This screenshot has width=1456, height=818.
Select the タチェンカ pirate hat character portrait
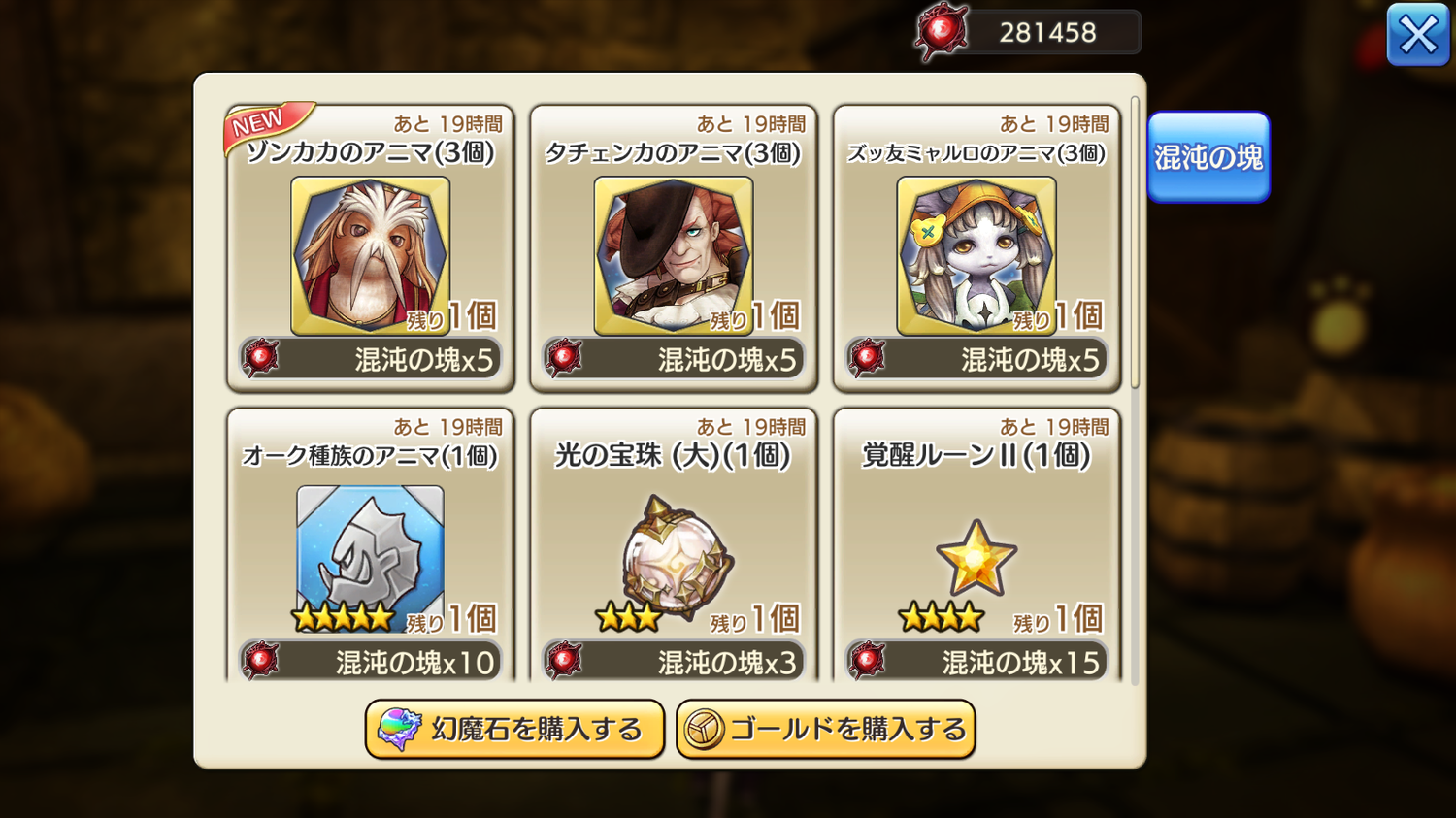coord(673,256)
